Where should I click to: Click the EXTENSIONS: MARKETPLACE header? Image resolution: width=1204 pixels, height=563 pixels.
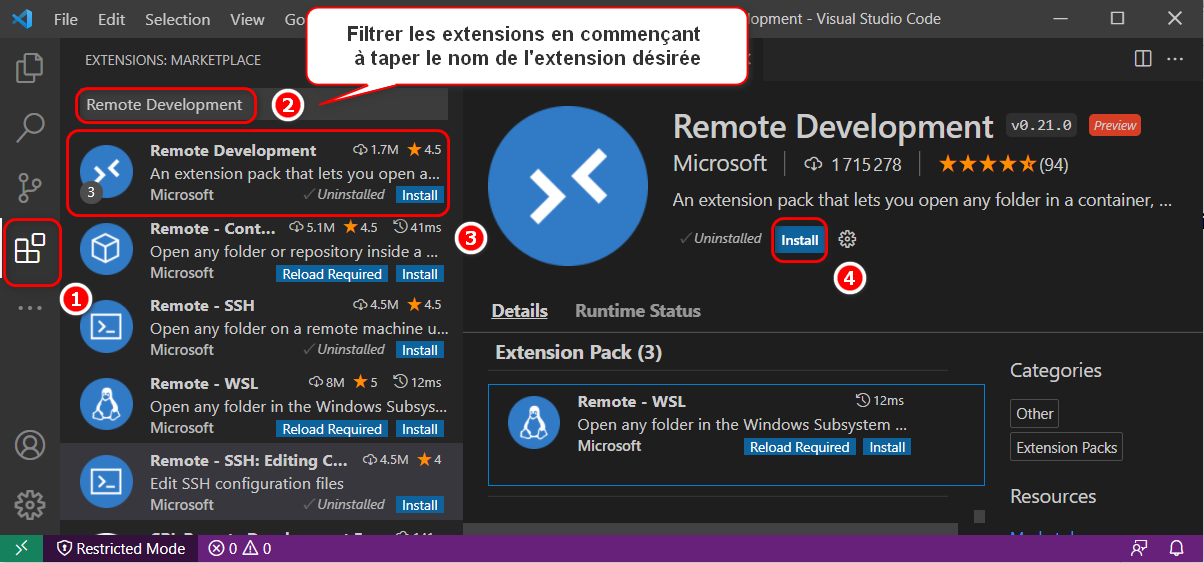click(x=173, y=60)
